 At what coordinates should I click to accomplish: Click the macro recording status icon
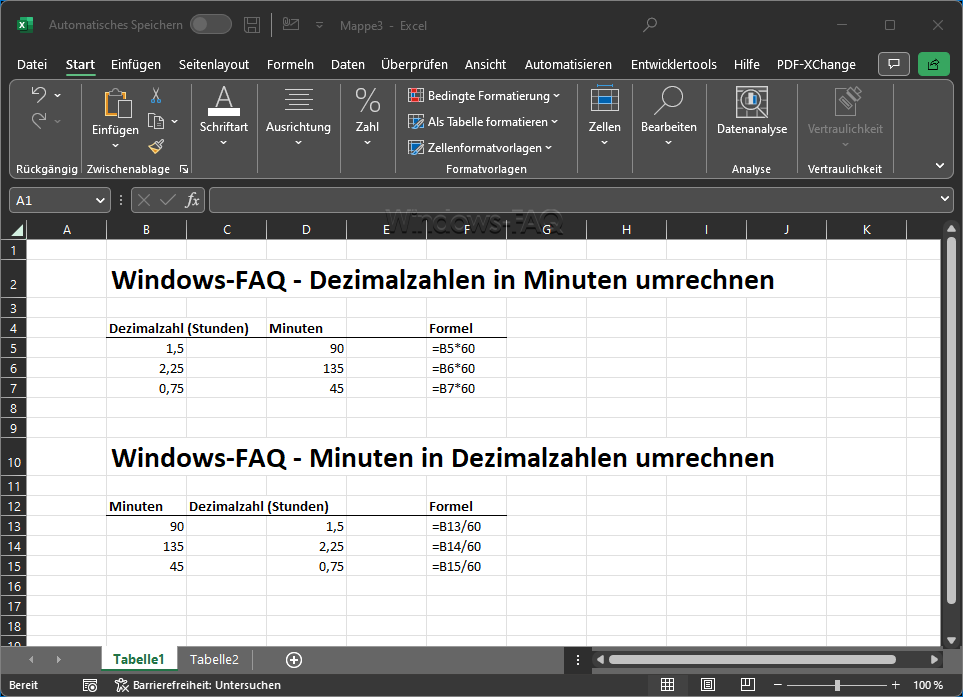click(x=90, y=685)
